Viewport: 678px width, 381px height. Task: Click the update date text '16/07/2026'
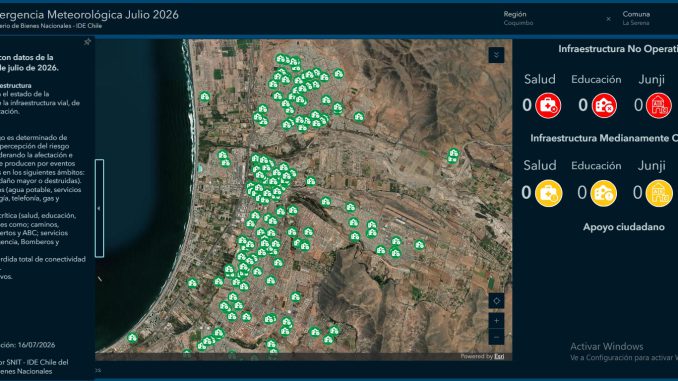pos(36,345)
